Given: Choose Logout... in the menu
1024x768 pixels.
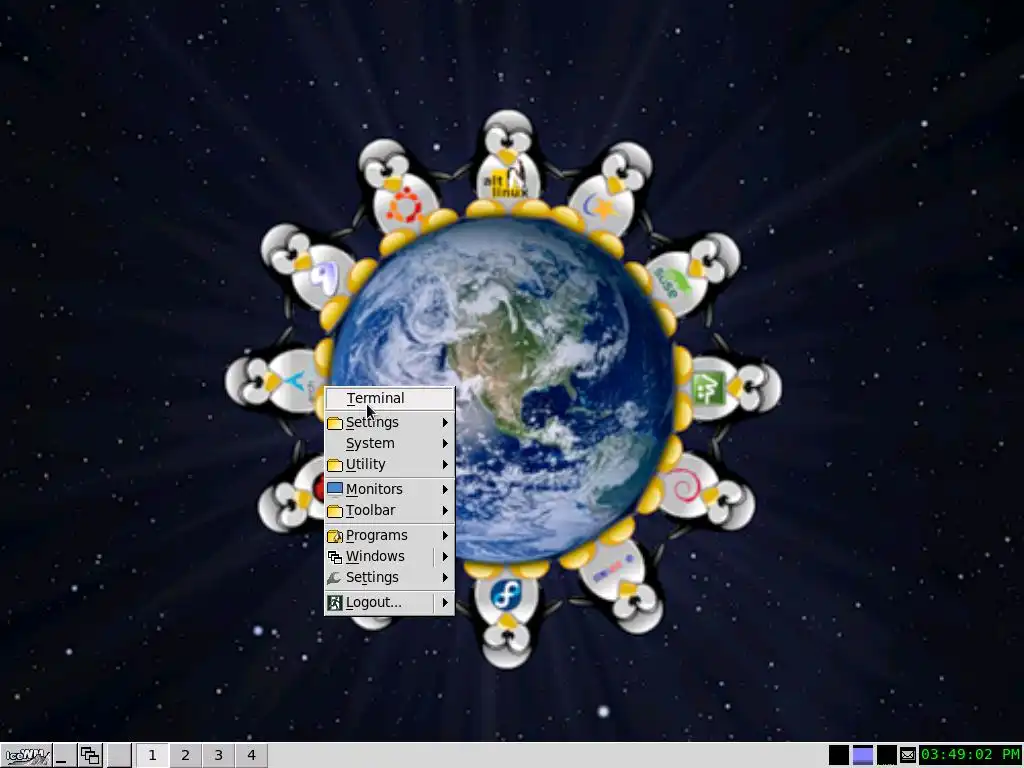Looking at the screenshot, I should click(374, 602).
